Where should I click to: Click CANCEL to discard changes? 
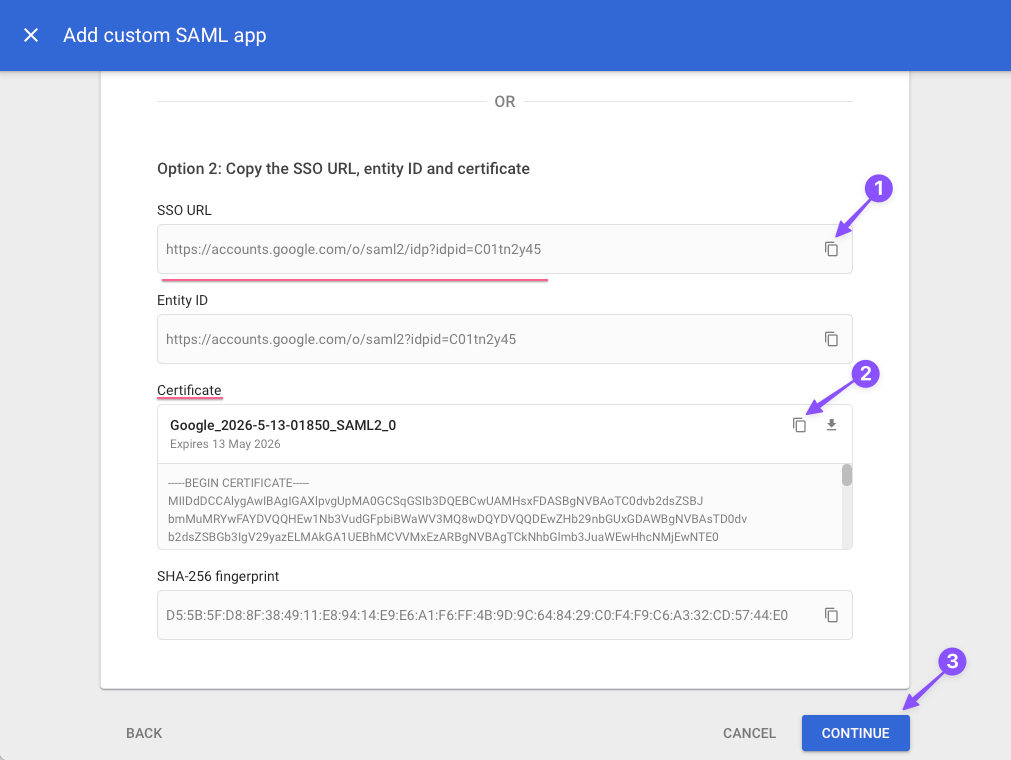click(749, 733)
